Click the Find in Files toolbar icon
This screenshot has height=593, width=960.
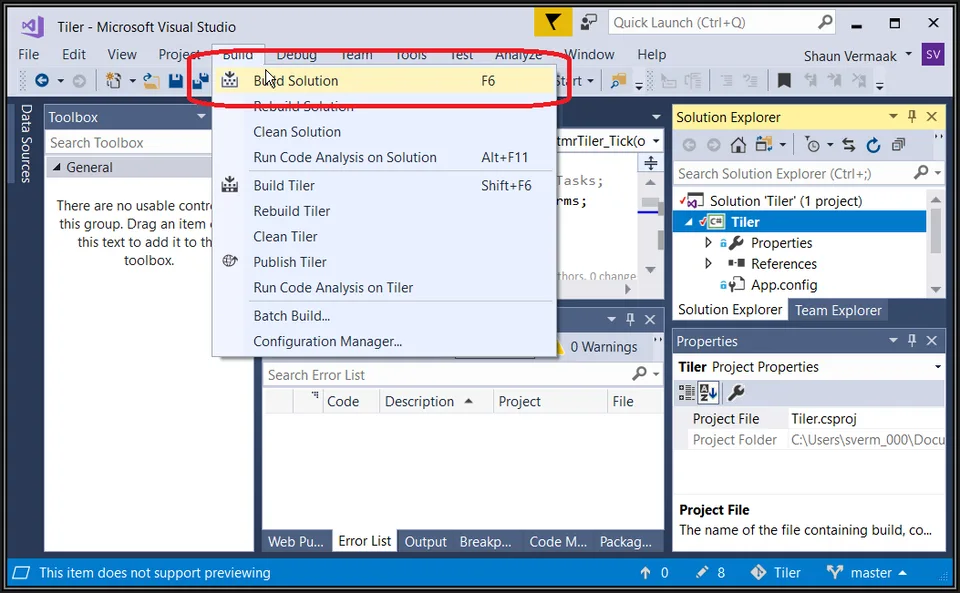619,80
